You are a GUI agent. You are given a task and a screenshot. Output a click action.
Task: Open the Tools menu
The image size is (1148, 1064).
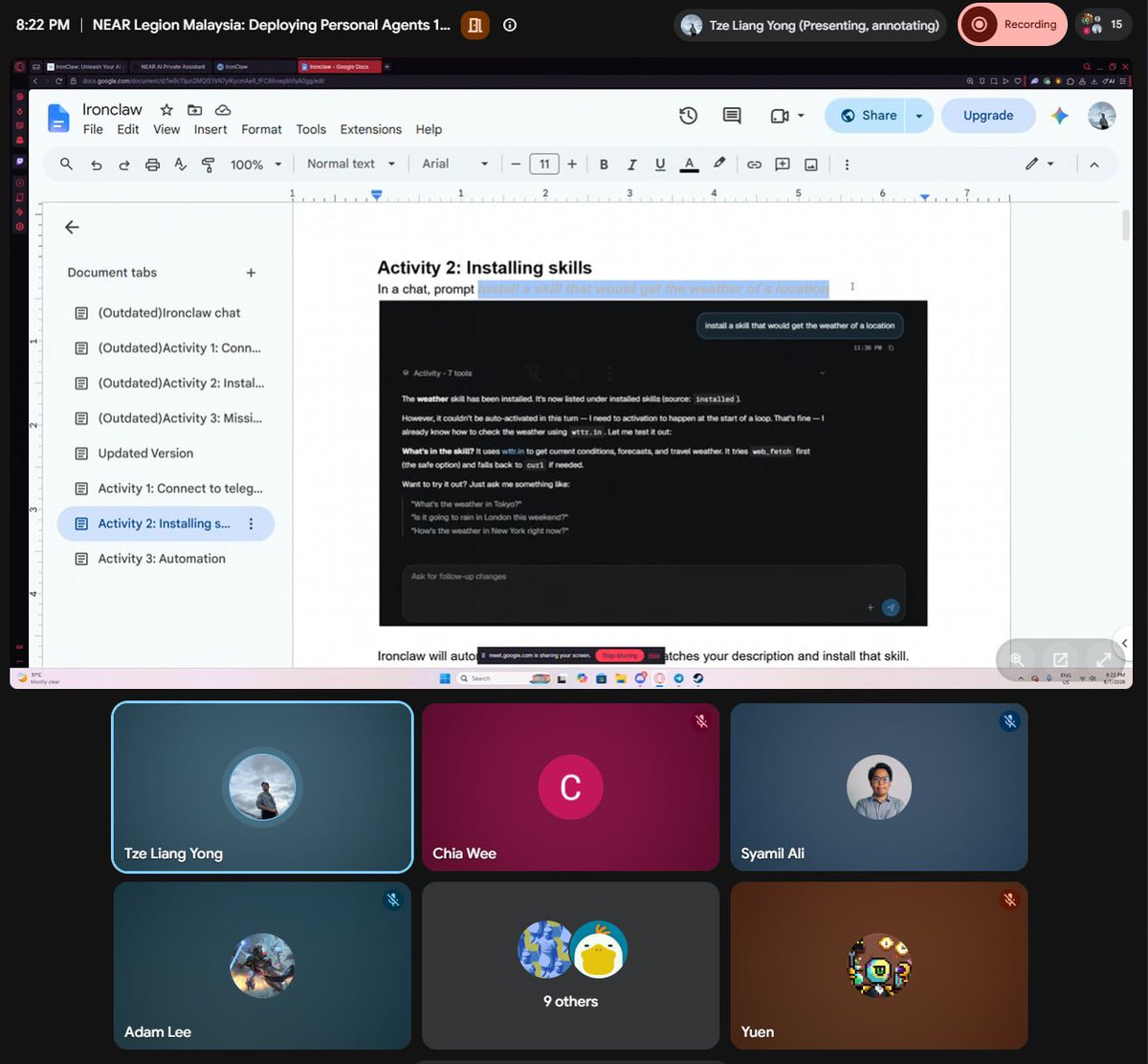311,129
